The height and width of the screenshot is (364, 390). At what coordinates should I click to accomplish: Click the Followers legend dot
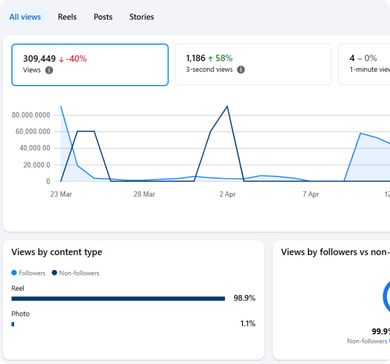pos(14,273)
